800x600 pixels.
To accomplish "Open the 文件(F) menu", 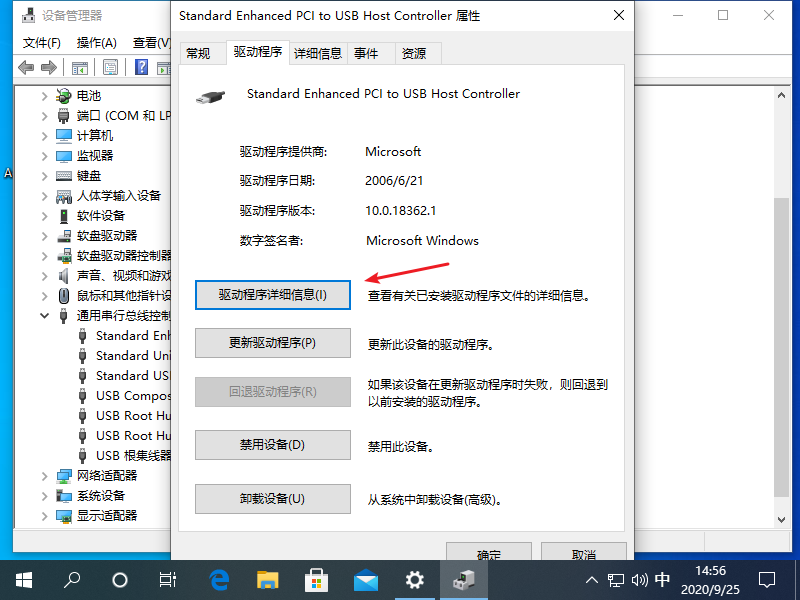I will click(x=40, y=43).
